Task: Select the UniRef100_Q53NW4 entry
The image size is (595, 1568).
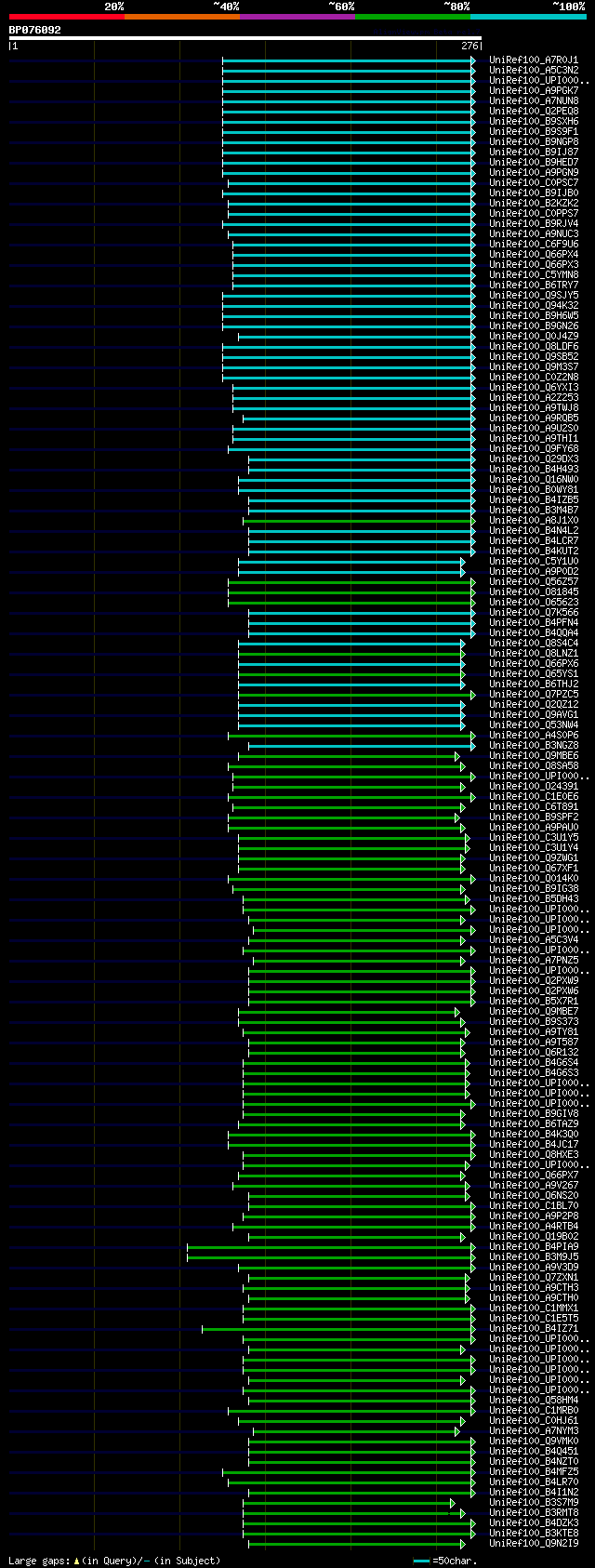Action: (534, 725)
